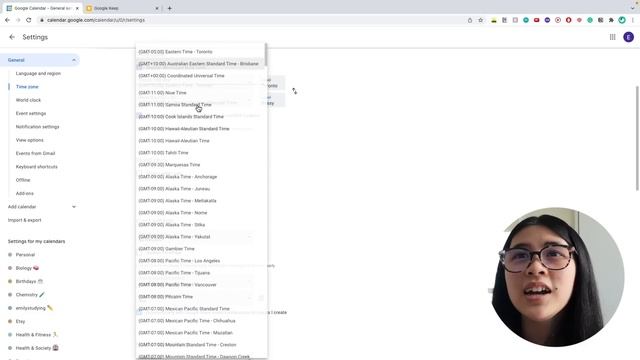Click the time zone list scrollbar
The image size is (640, 360).
click(x=266, y=54)
